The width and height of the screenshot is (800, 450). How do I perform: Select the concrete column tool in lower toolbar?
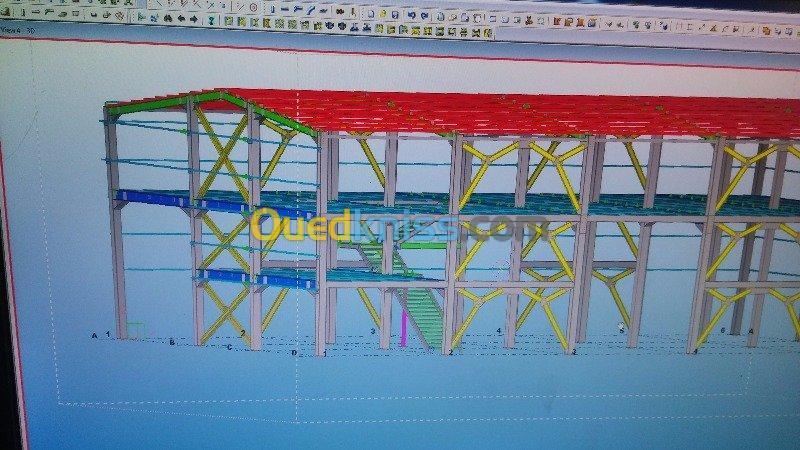(x=23, y=12)
